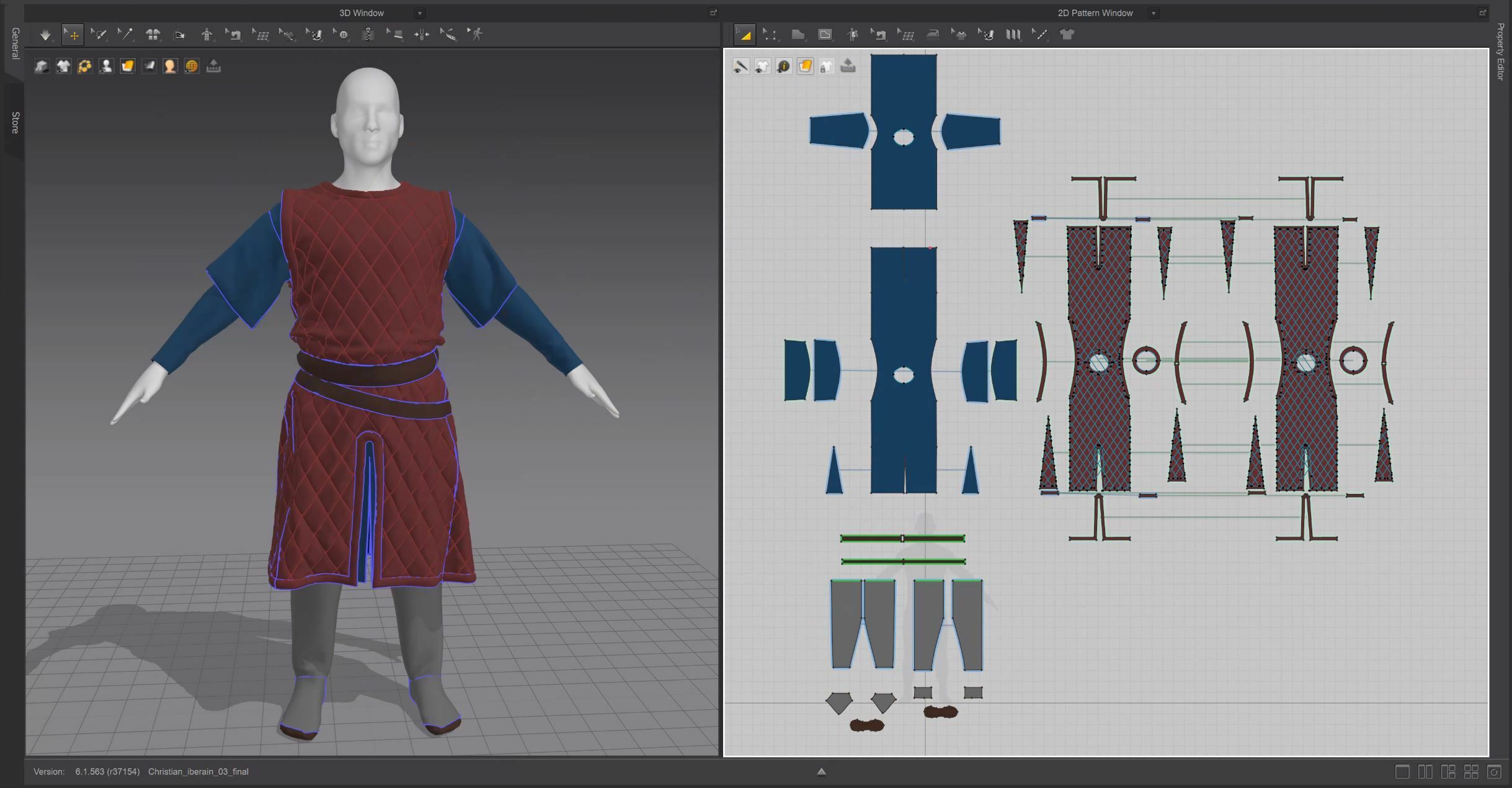Toggle 2D pattern info display icon
Image resolution: width=1512 pixels, height=788 pixels.
783,66
